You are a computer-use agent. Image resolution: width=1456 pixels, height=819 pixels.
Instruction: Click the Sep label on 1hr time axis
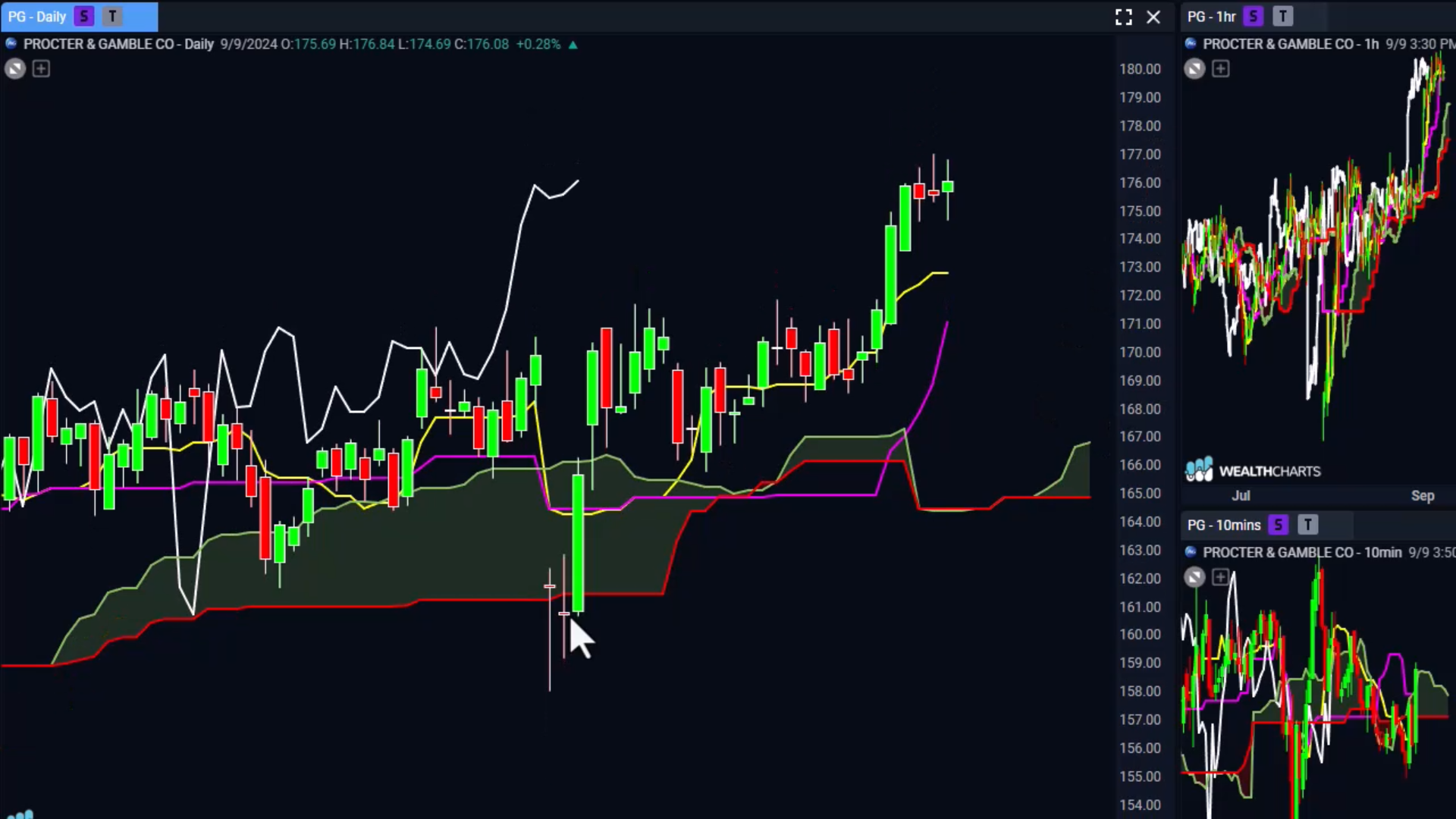tap(1423, 496)
